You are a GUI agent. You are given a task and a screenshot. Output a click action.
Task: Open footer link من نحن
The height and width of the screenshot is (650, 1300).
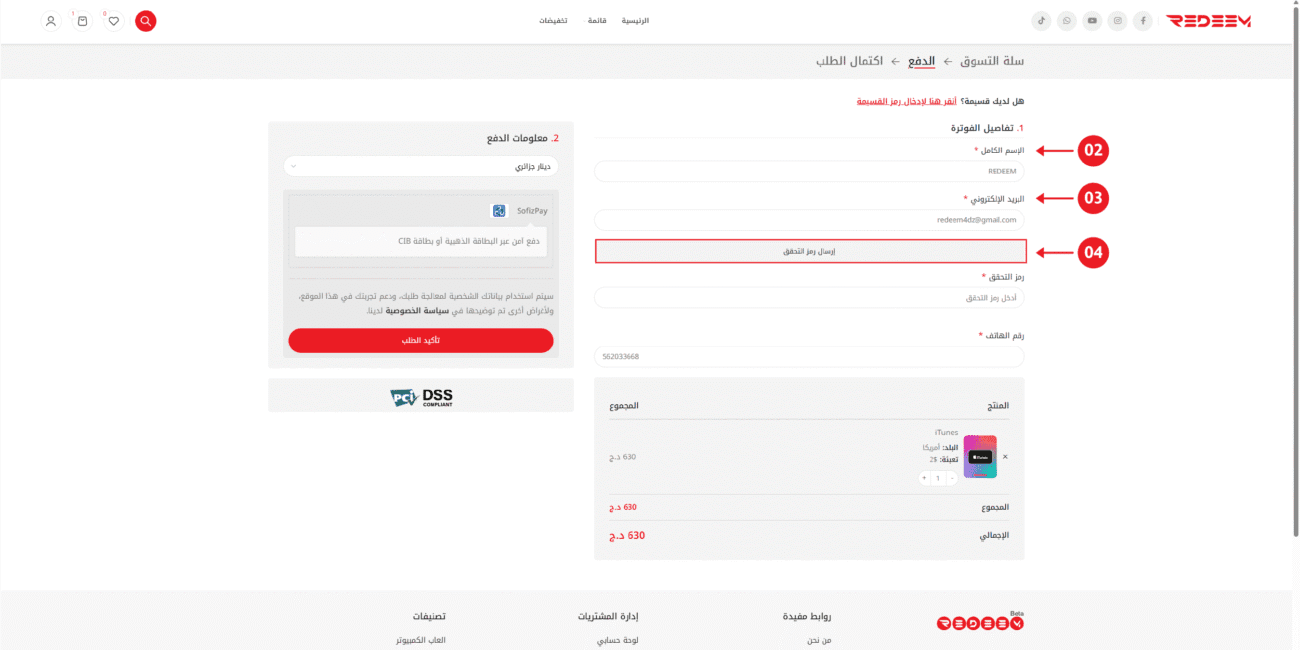pos(820,640)
